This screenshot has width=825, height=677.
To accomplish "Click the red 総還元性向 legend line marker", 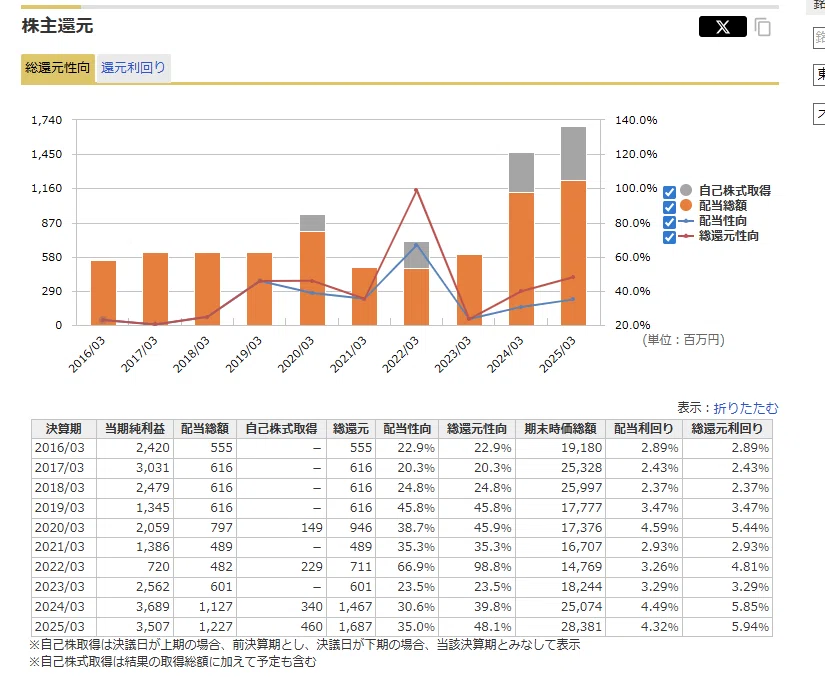I will (686, 236).
